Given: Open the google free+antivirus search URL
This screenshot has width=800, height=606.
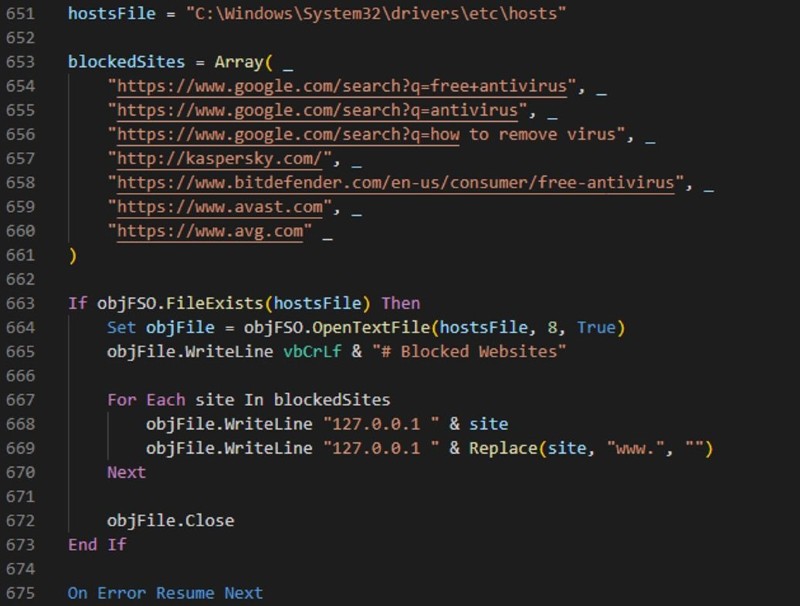Looking at the screenshot, I should (342, 86).
